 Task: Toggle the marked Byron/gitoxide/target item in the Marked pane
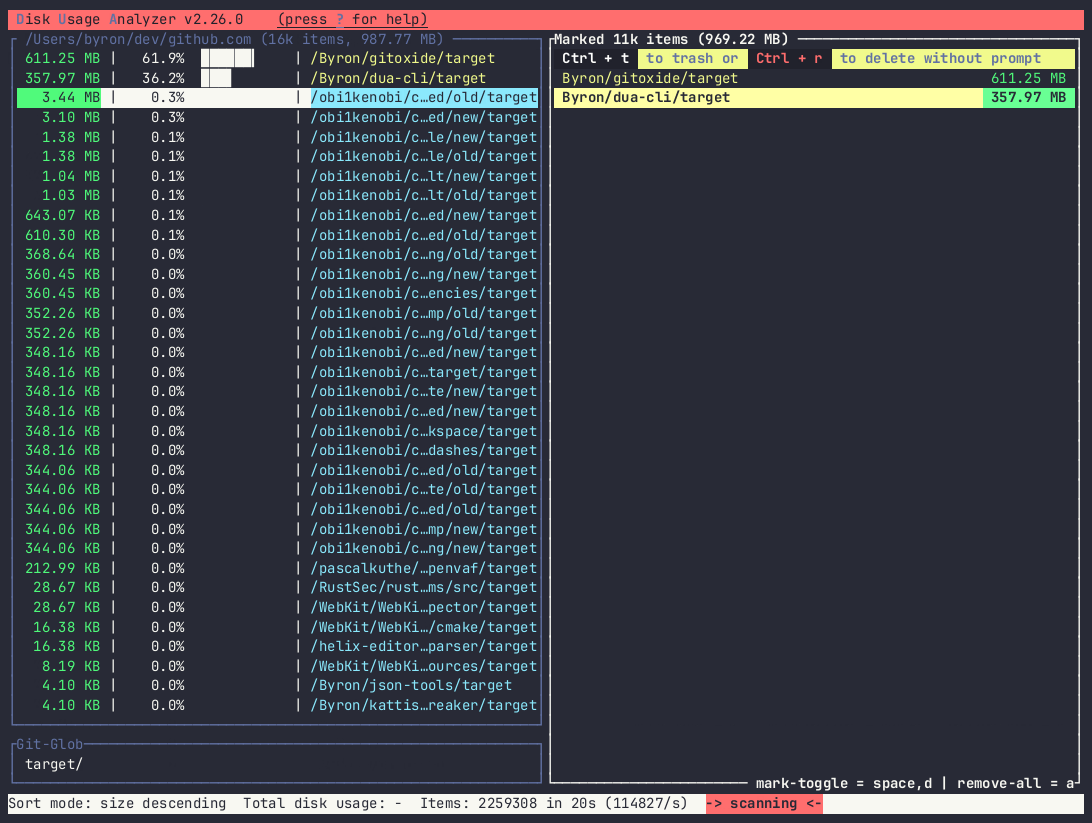coord(650,78)
